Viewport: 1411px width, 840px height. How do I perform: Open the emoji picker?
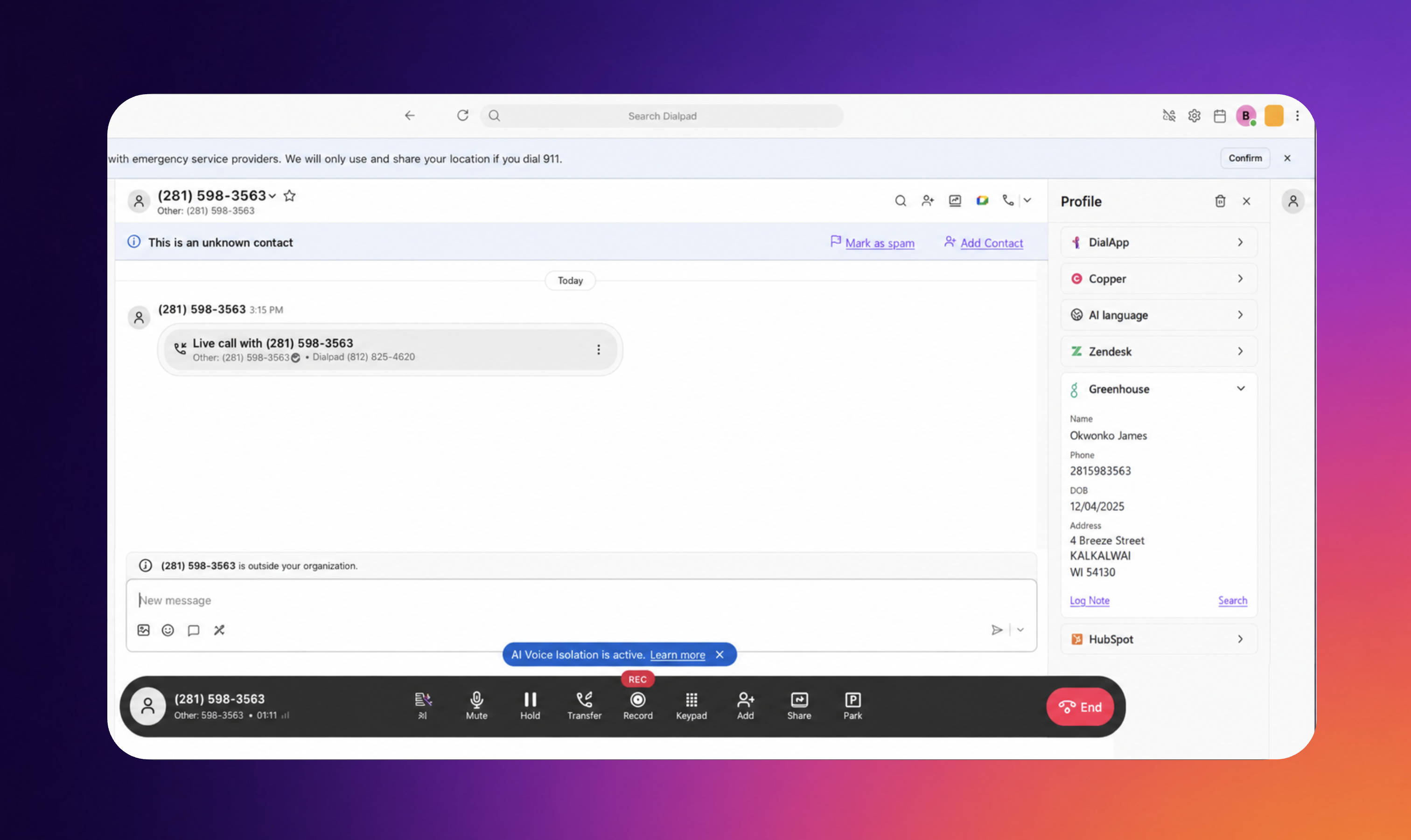point(168,630)
